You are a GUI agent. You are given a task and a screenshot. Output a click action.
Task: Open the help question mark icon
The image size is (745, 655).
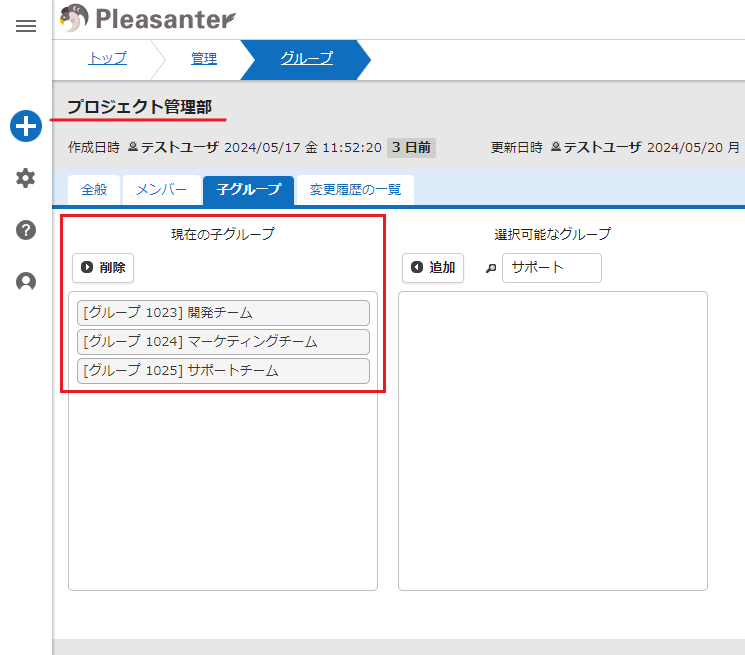pyautogui.click(x=26, y=230)
